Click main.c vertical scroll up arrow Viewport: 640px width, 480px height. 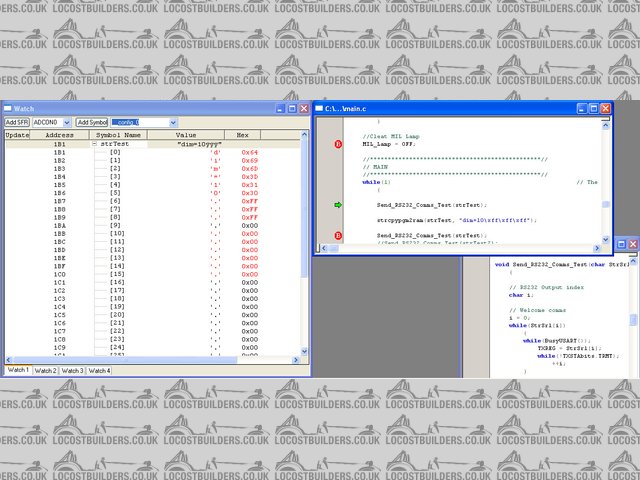[x=606, y=126]
